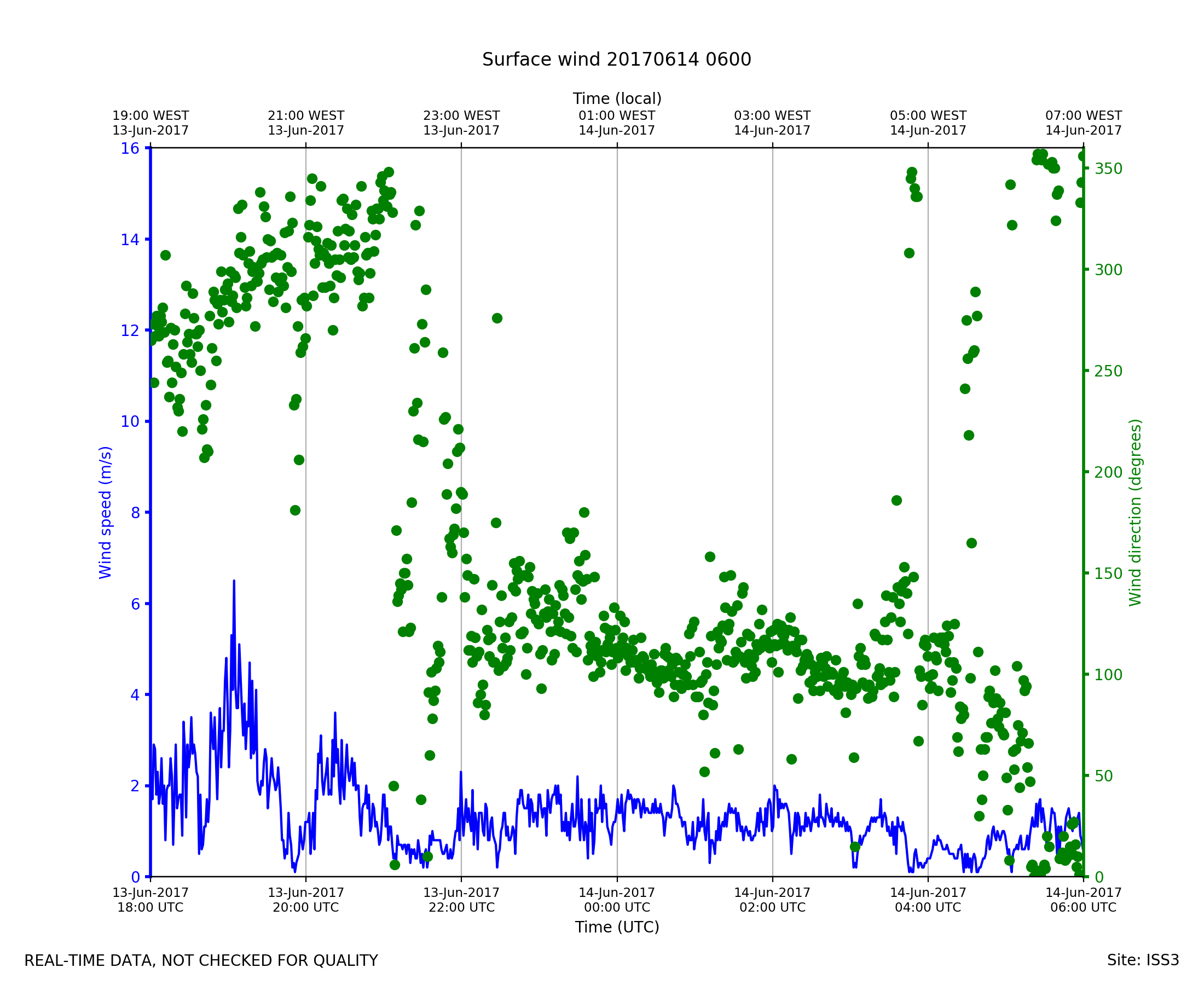
Task: Click the '03:00 WEST' top tick label
Action: [x=772, y=117]
